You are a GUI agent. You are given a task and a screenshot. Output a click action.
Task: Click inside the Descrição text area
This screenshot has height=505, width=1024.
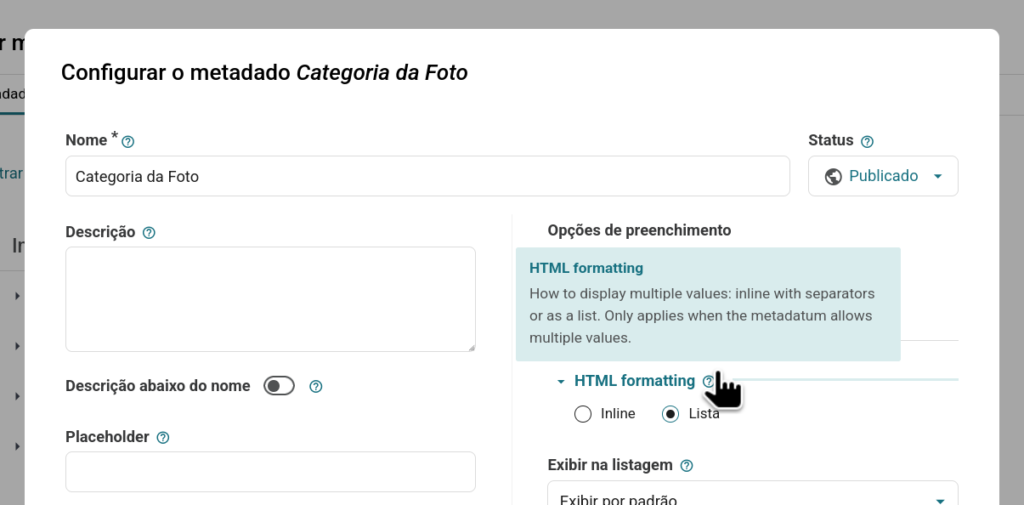tap(270, 299)
